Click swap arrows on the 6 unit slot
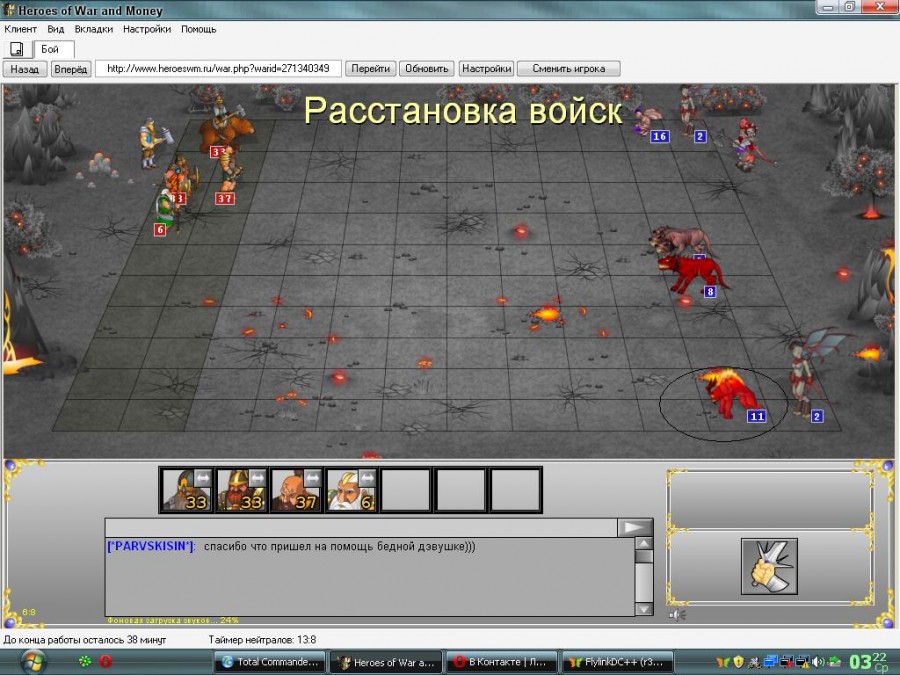The height and width of the screenshot is (675, 900). 367,478
